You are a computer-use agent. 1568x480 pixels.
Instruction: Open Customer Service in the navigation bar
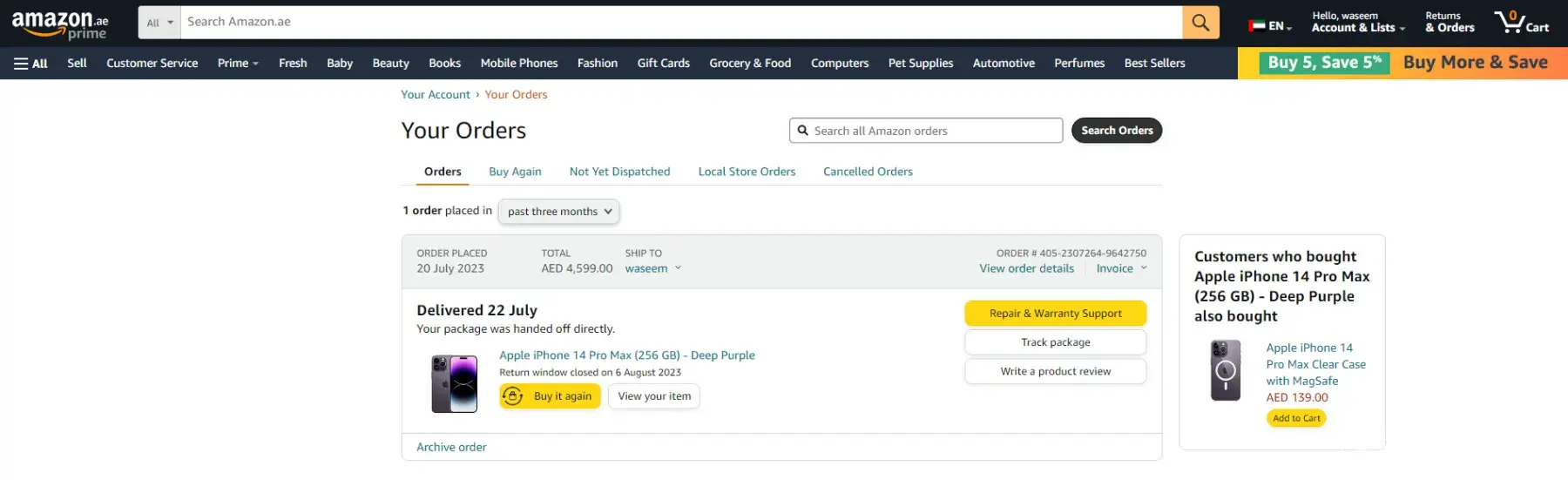click(x=152, y=64)
